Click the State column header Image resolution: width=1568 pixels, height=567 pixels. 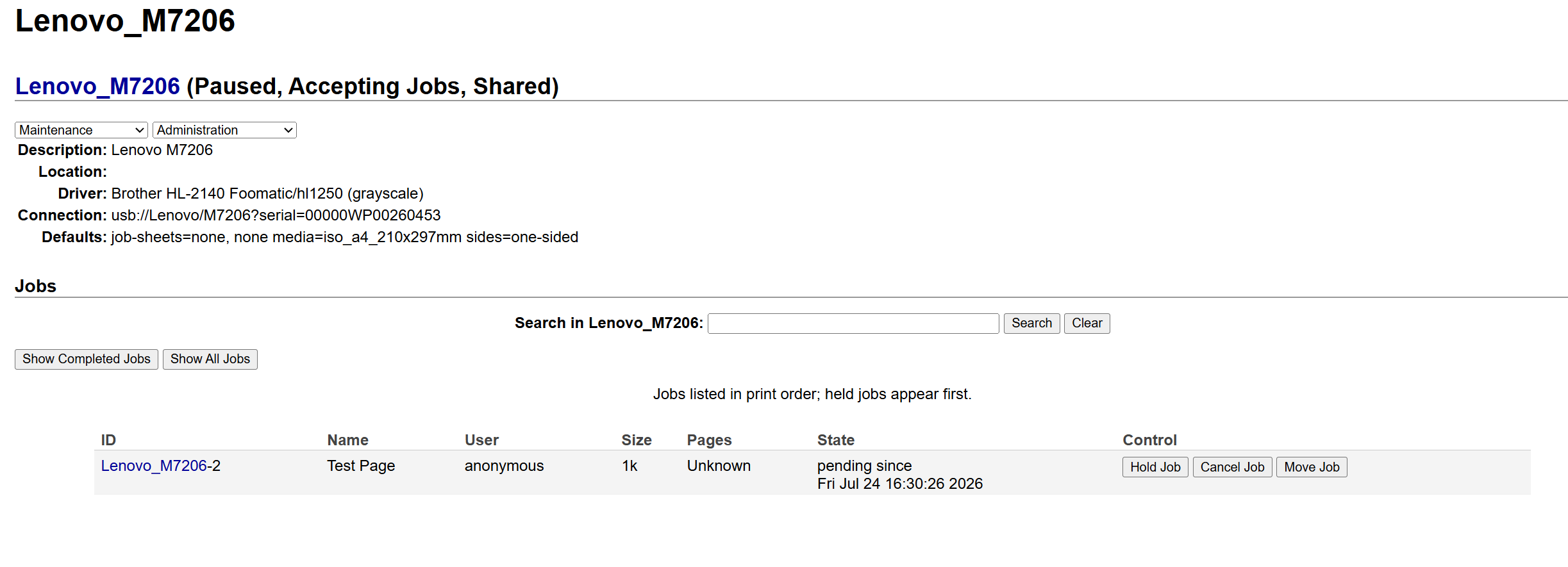click(836, 440)
